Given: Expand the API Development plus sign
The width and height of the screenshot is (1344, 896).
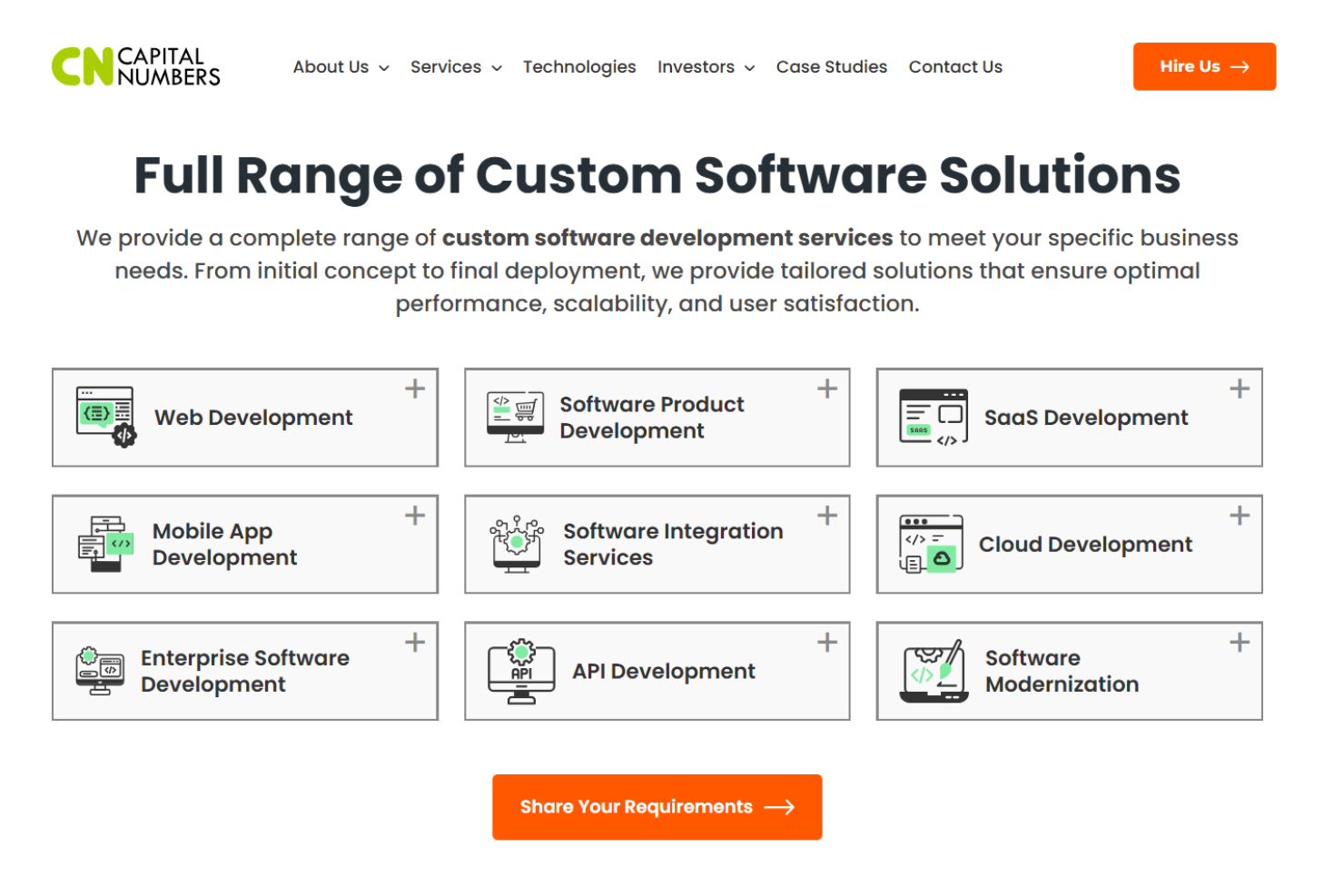Looking at the screenshot, I should click(x=827, y=643).
